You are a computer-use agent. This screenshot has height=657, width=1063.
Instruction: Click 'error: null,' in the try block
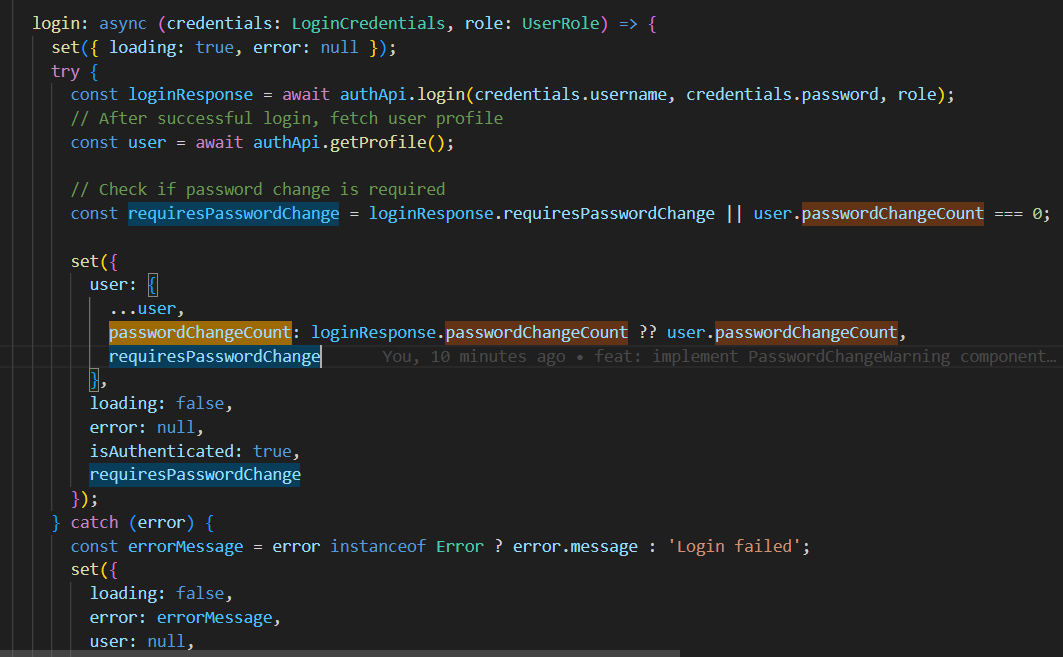tap(146, 428)
